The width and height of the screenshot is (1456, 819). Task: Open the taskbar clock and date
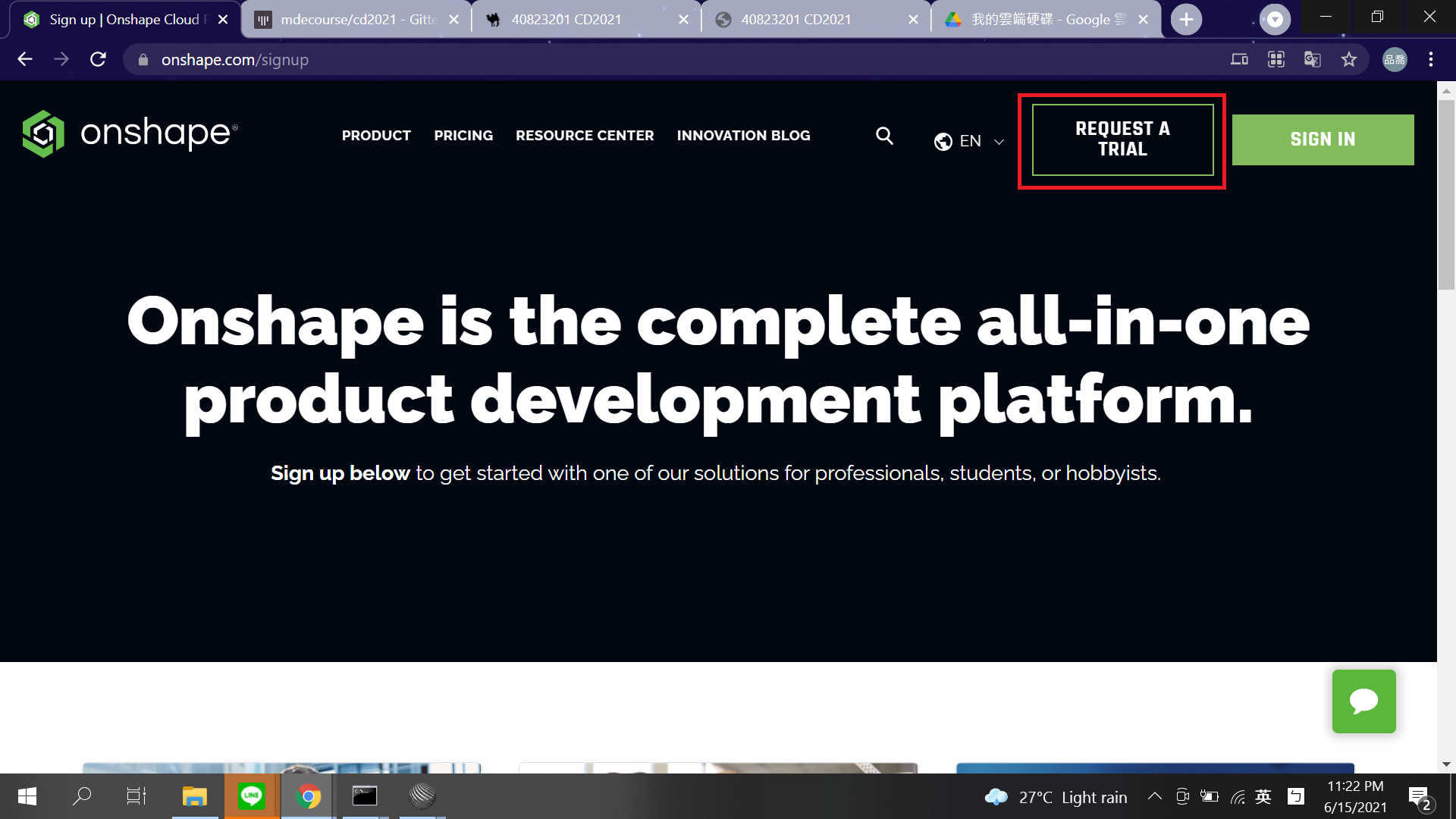coord(1355,797)
